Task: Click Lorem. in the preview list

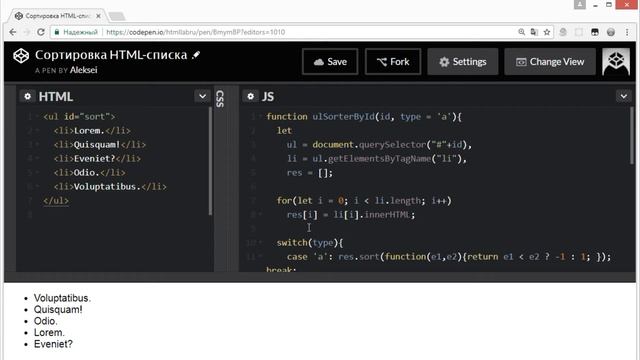Action: coord(49,332)
